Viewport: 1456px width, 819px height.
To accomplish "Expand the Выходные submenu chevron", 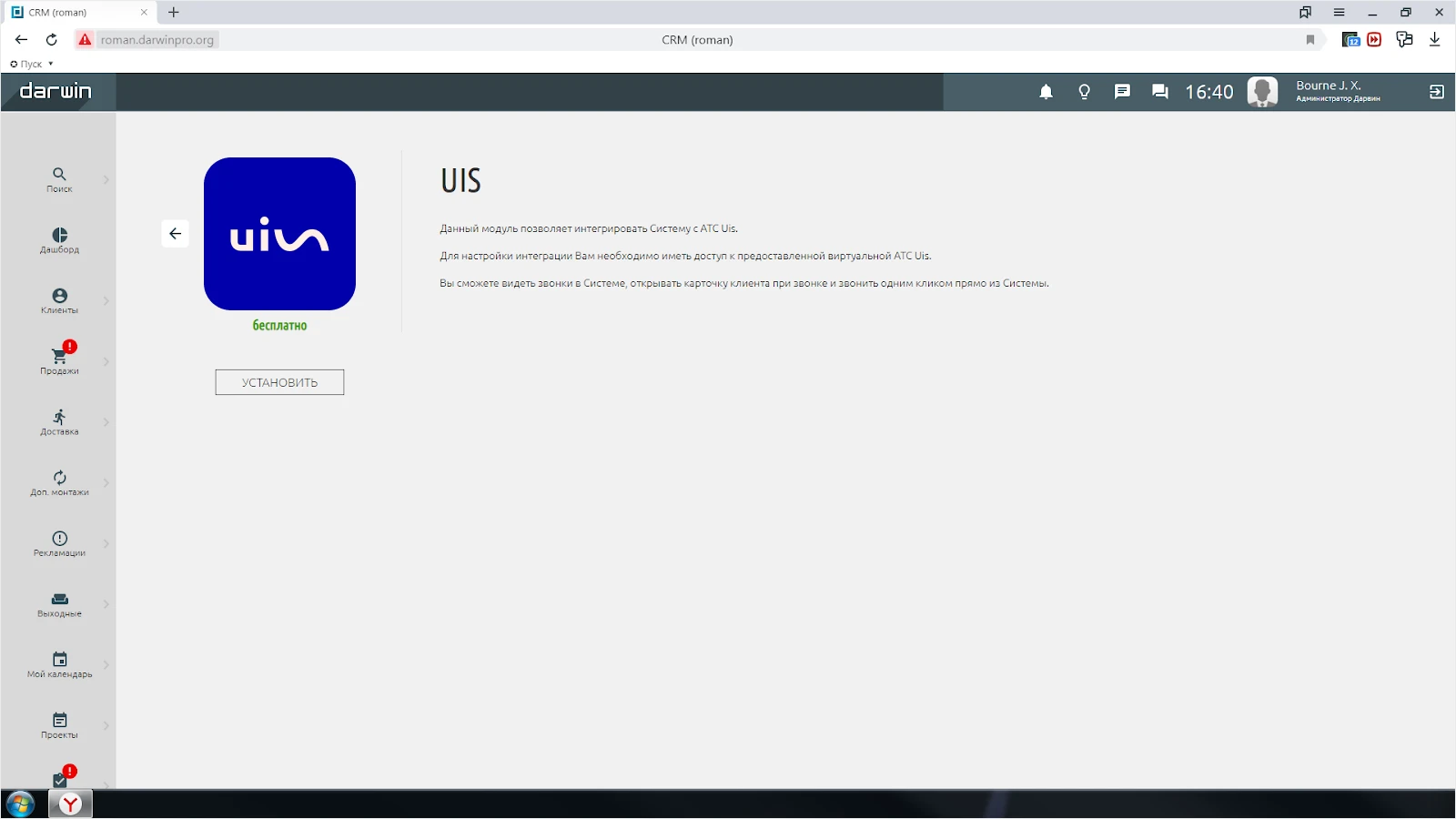I will (106, 604).
